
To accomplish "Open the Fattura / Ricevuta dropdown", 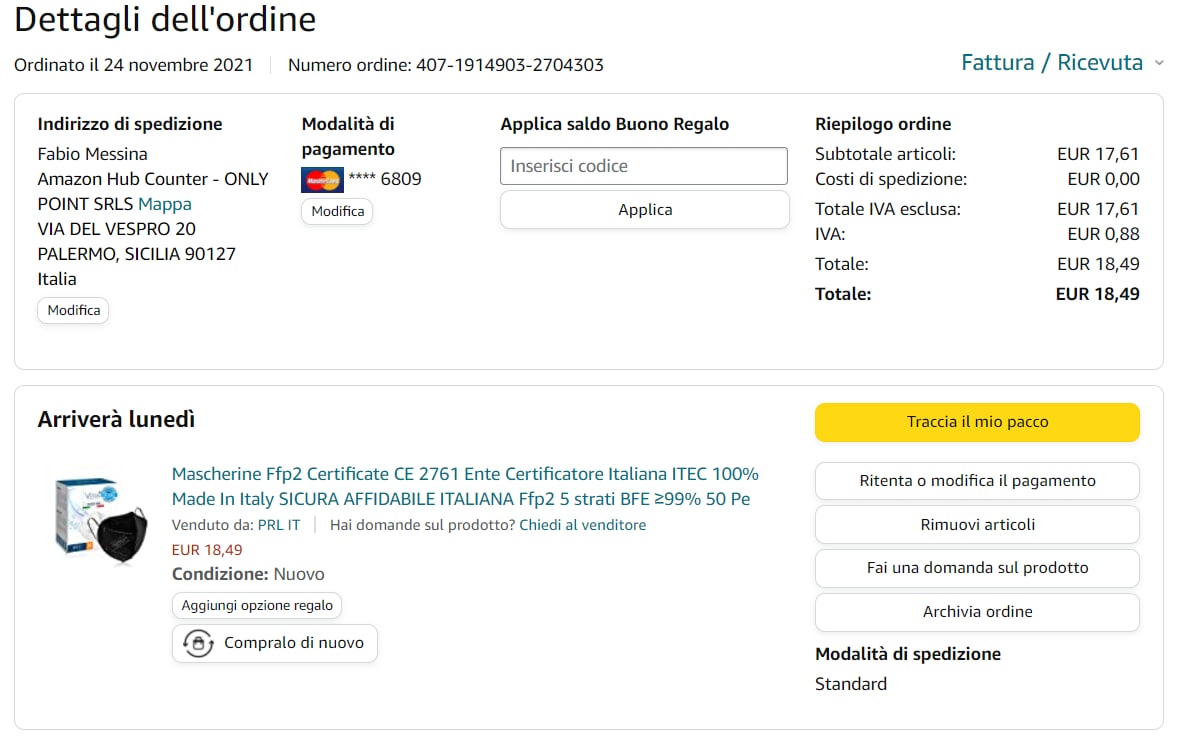I will [x=1051, y=63].
